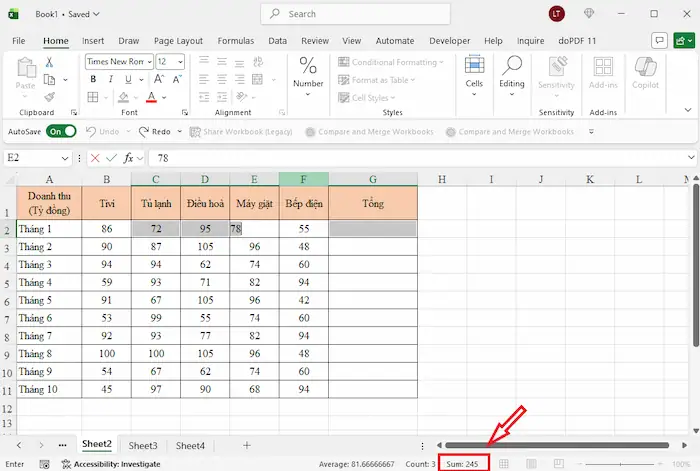700x471 pixels.
Task: Click the Insert Function fx icon
Action: click(127, 158)
